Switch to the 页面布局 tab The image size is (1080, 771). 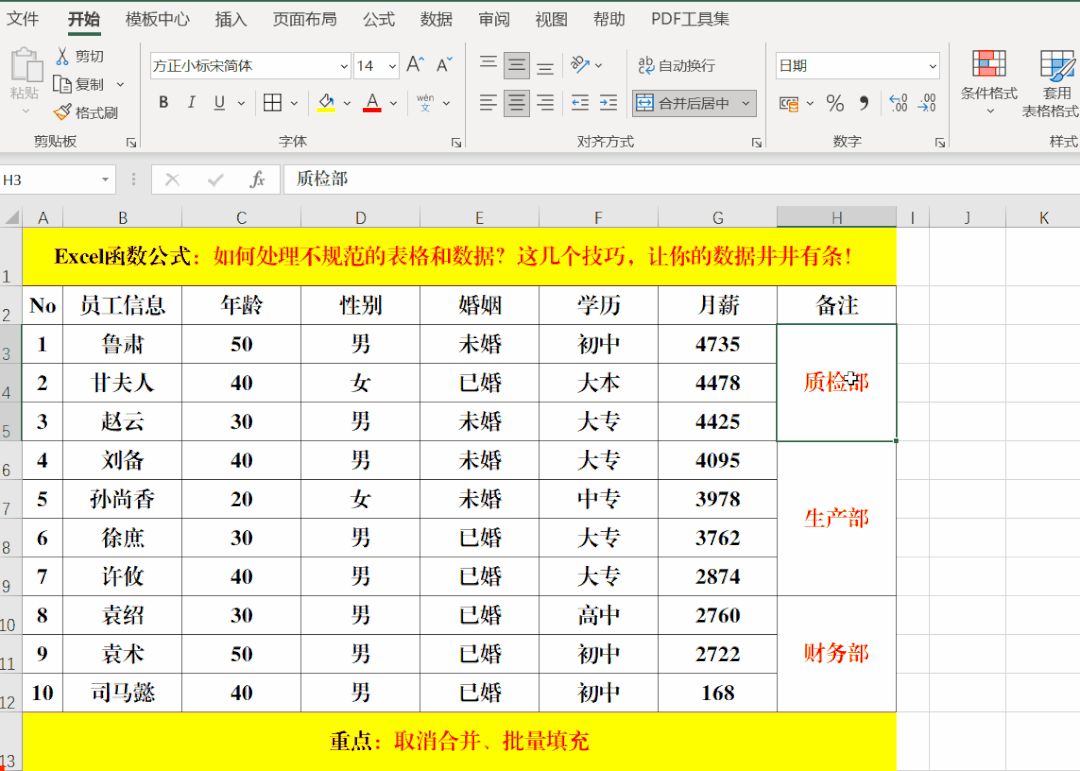(304, 19)
